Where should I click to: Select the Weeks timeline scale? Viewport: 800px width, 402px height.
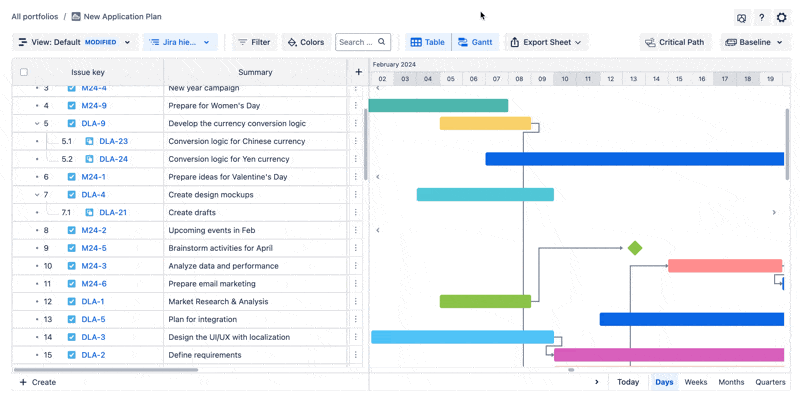click(695, 382)
